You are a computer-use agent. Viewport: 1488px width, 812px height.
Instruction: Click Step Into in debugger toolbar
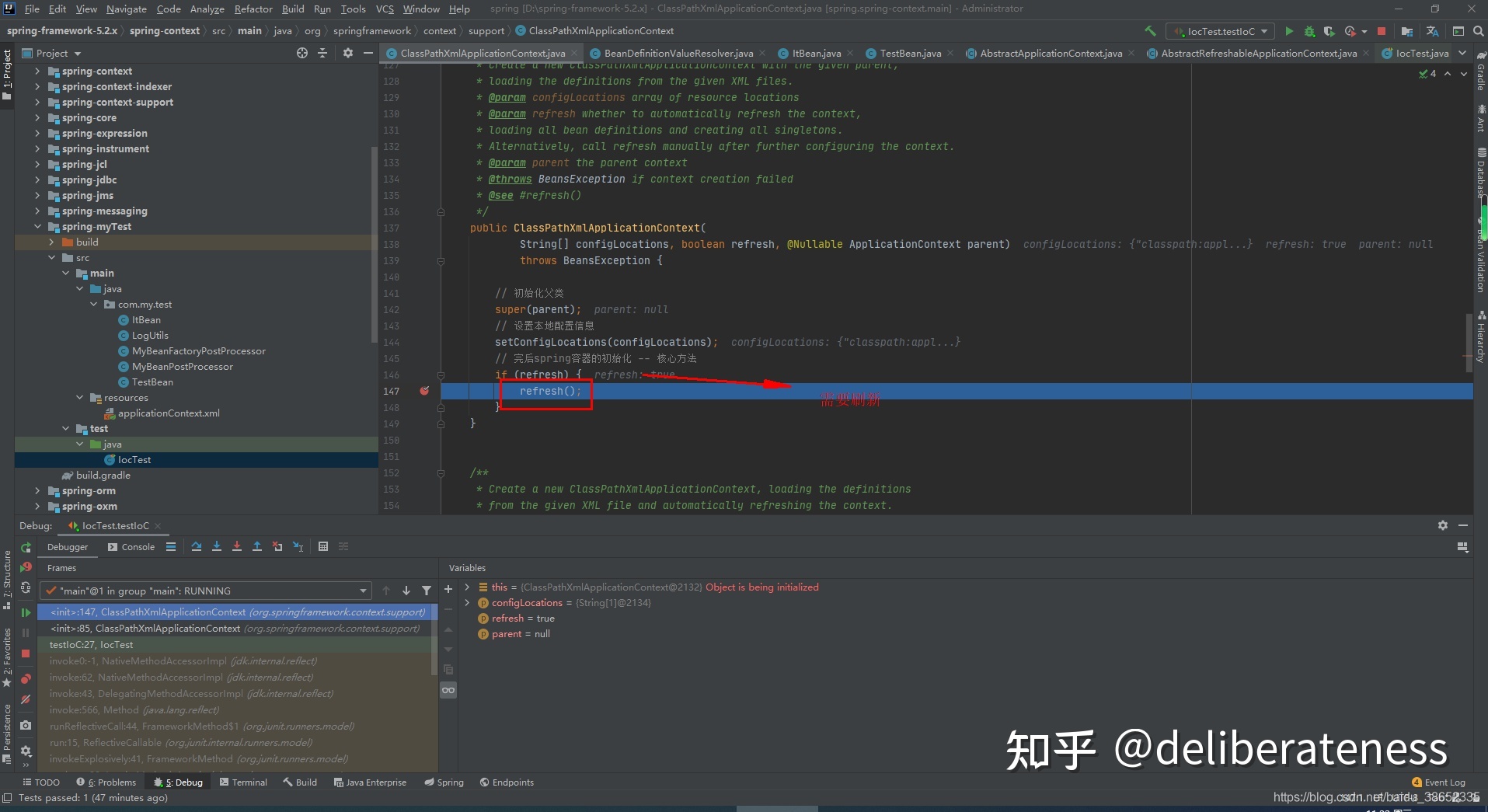pos(217,547)
